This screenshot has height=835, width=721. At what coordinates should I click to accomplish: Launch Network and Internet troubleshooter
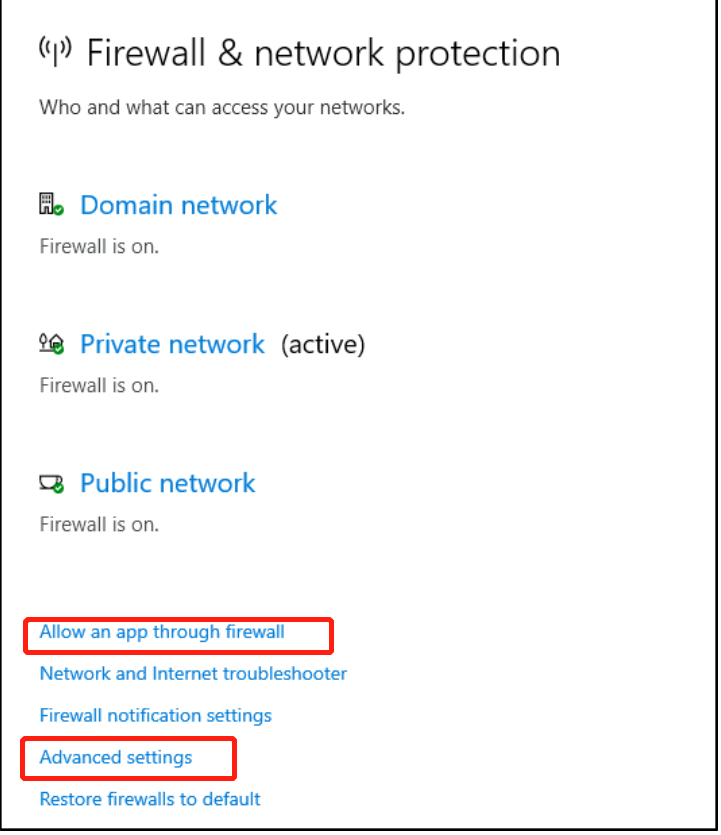click(193, 673)
